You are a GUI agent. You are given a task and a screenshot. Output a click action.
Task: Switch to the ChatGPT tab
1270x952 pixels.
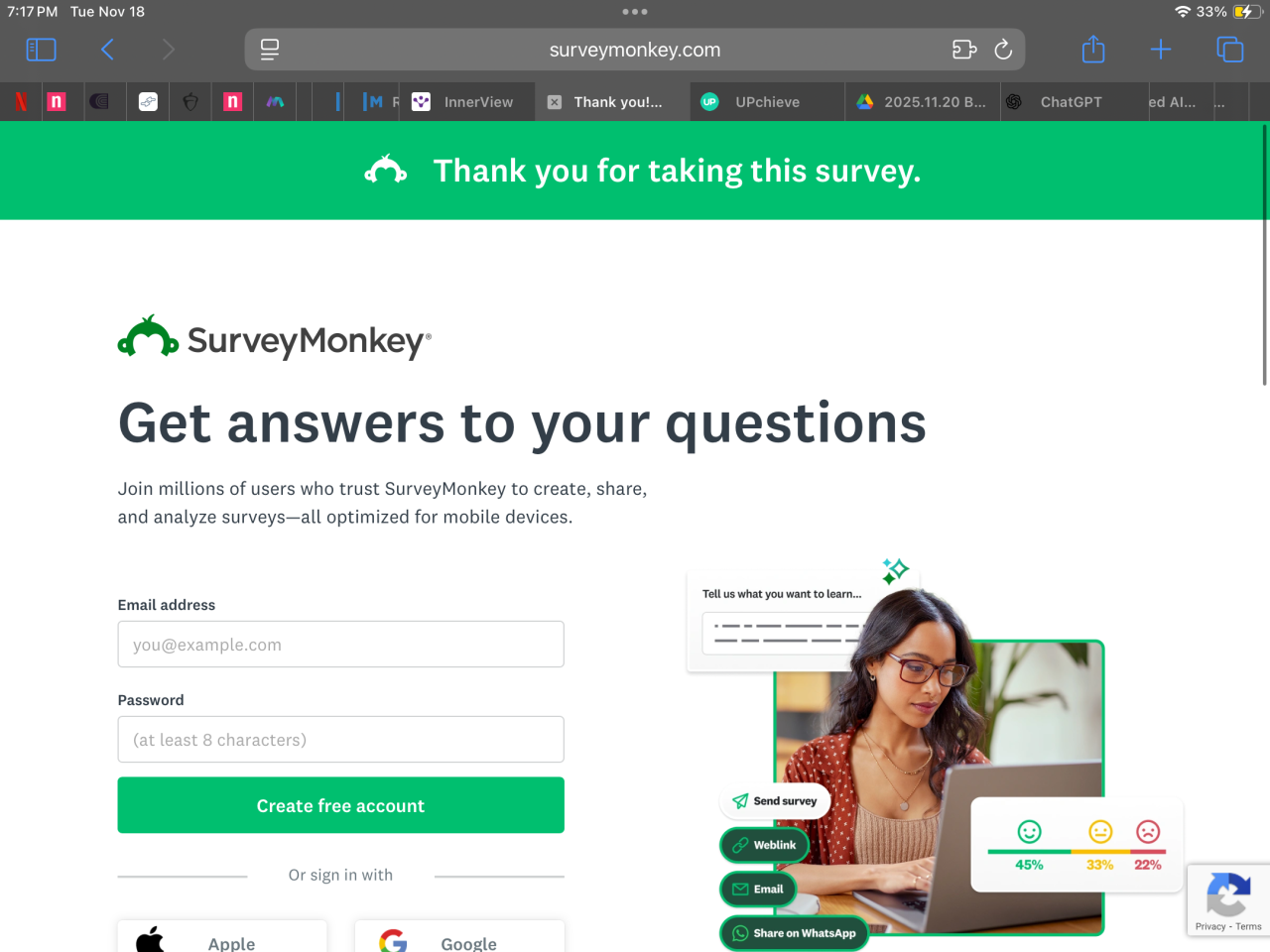1071,102
